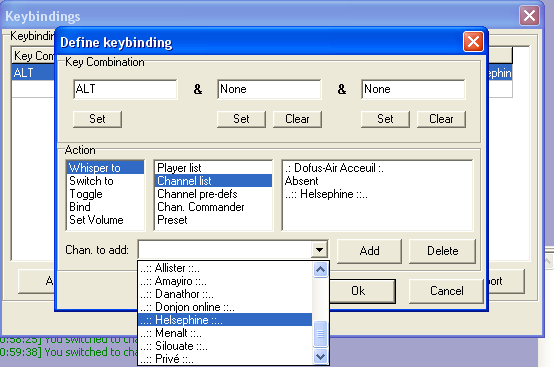Click the third key field showing None

click(x=413, y=89)
